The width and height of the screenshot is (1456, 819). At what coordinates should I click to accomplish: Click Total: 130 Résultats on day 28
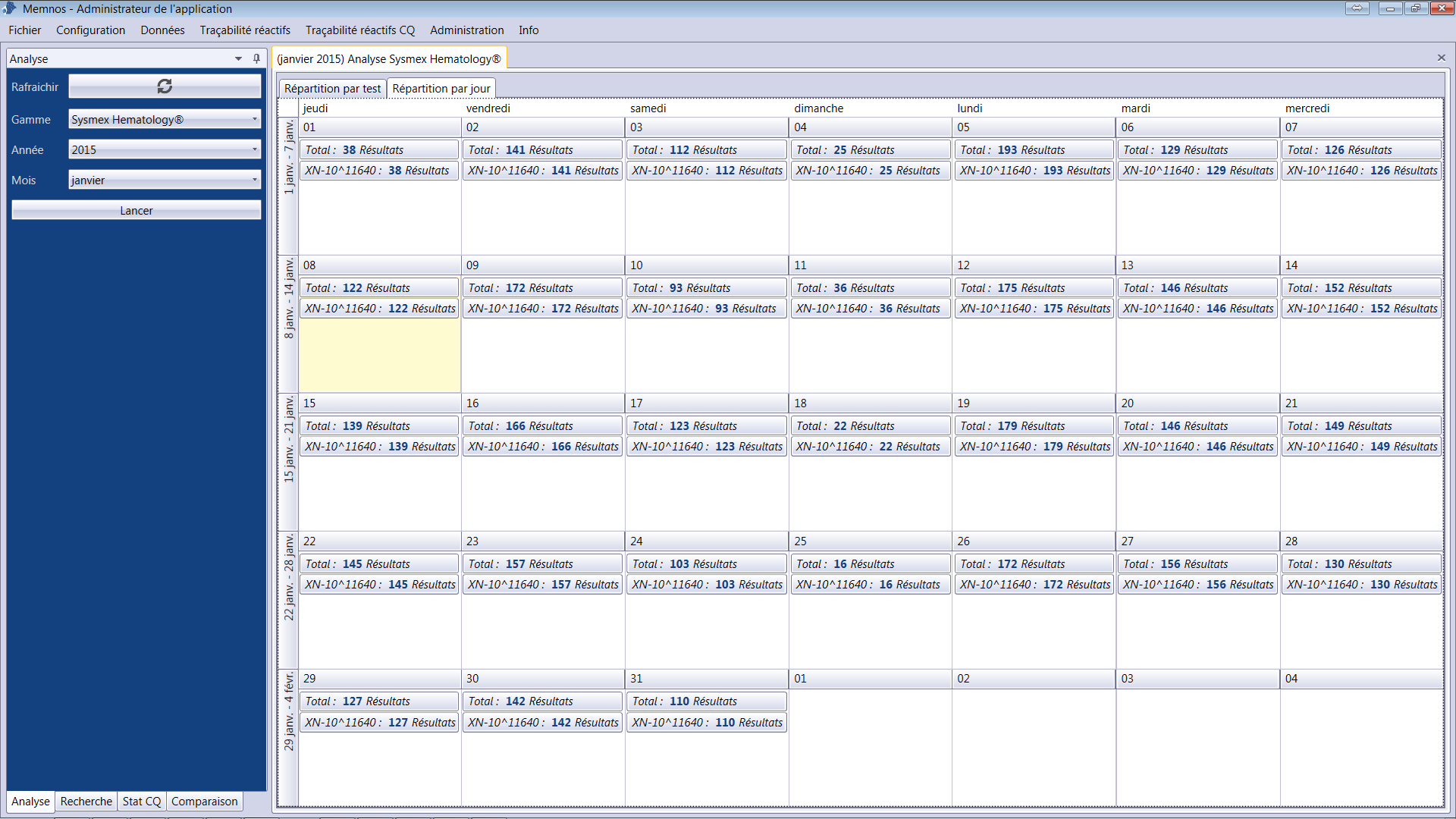tap(1362, 563)
